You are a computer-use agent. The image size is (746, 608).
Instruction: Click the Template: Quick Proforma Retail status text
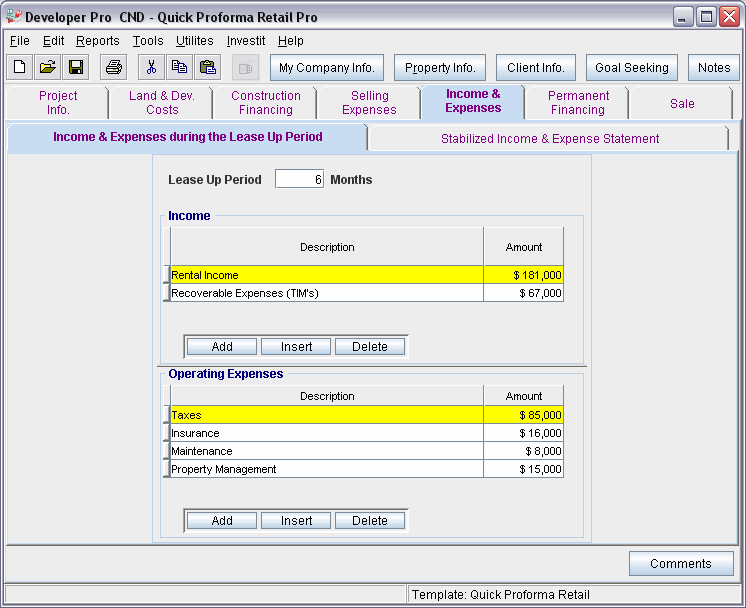[501, 595]
